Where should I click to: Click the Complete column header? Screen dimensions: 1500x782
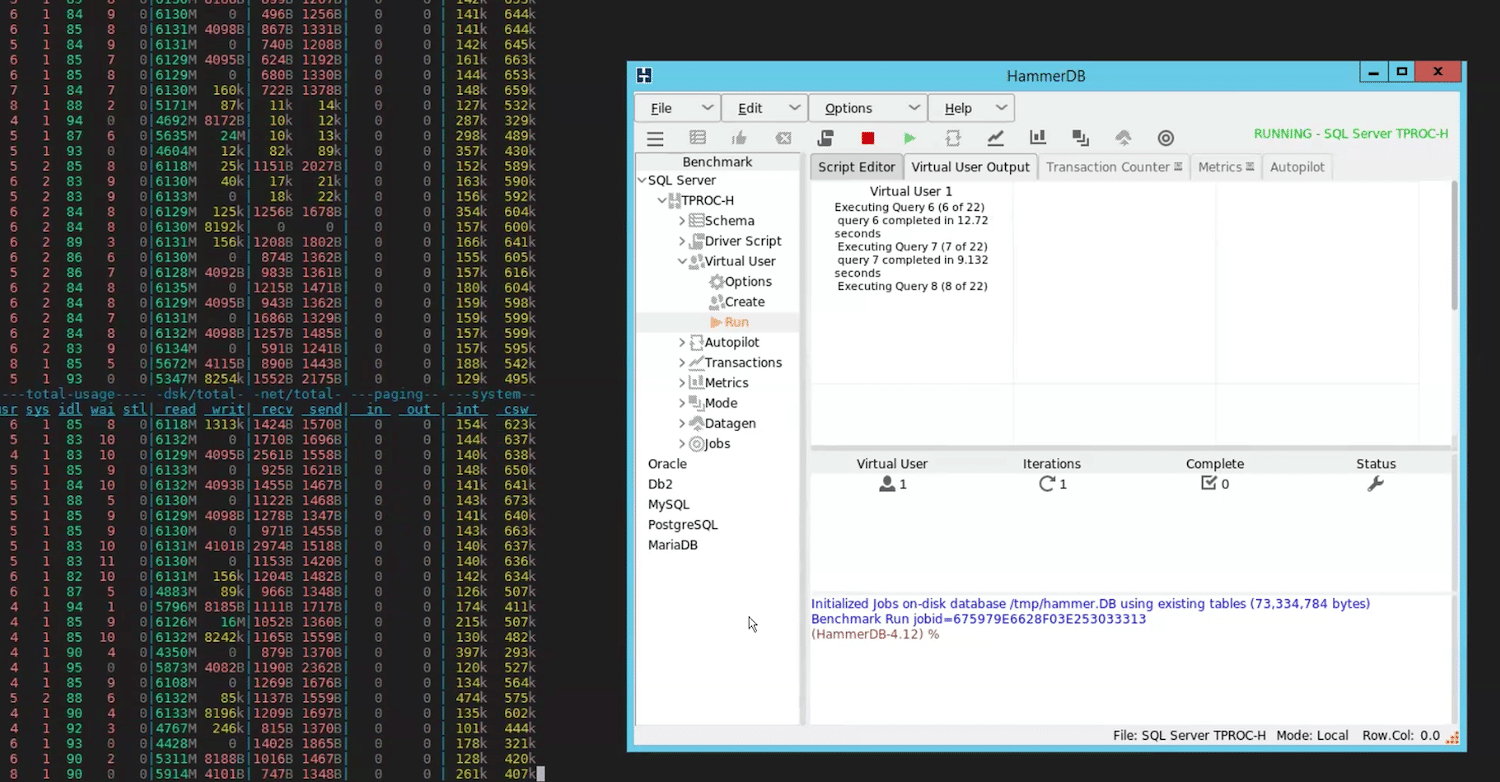click(1215, 464)
